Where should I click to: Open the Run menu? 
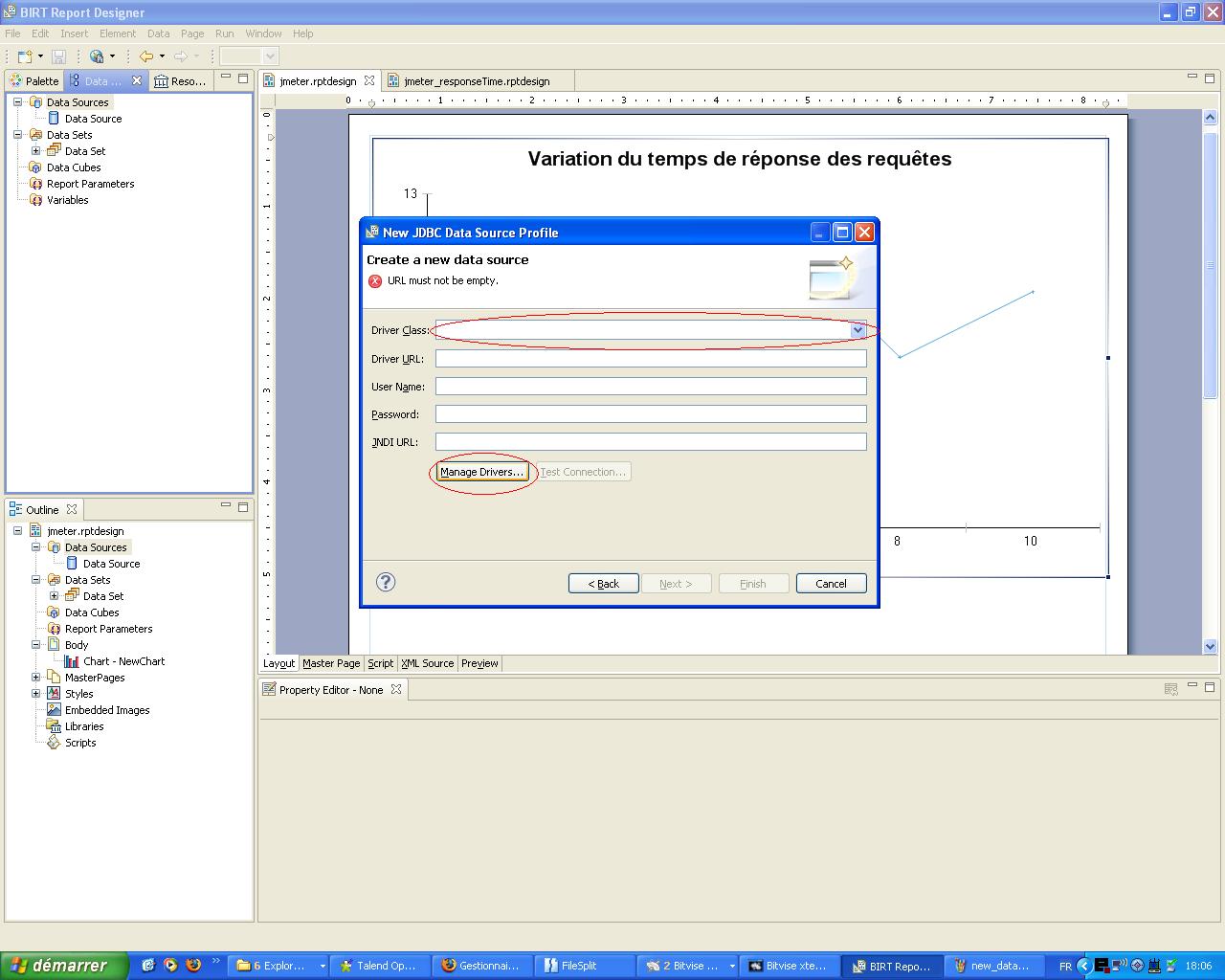pos(224,33)
